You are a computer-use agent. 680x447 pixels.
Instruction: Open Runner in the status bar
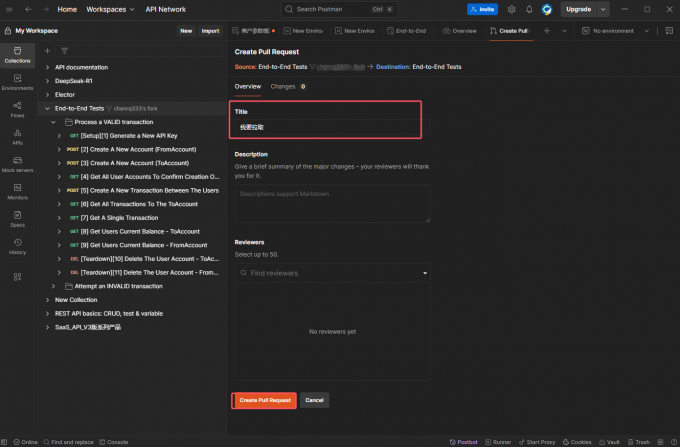tap(498, 442)
